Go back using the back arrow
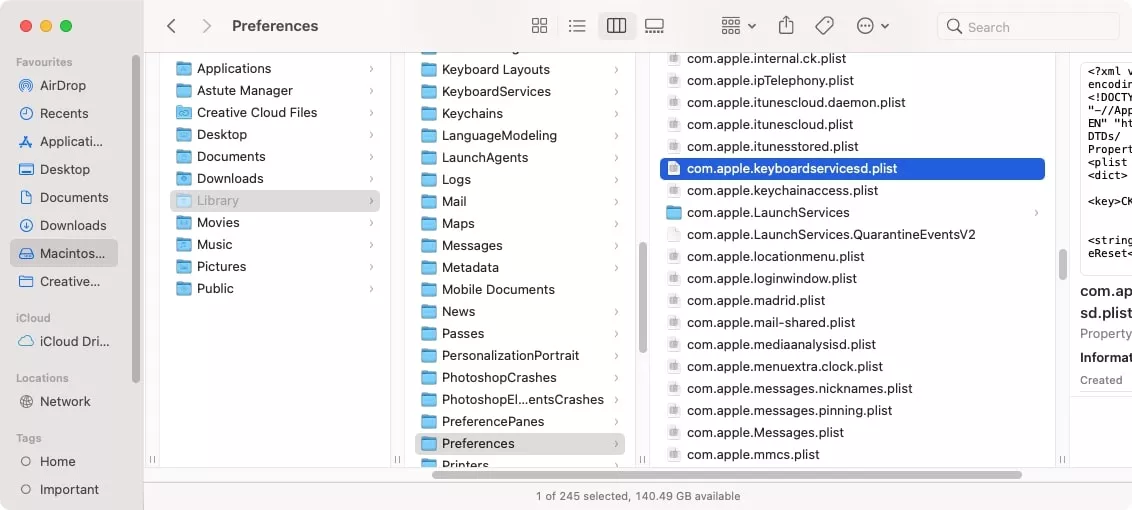Viewport: 1132px width, 510px height. coord(171,26)
